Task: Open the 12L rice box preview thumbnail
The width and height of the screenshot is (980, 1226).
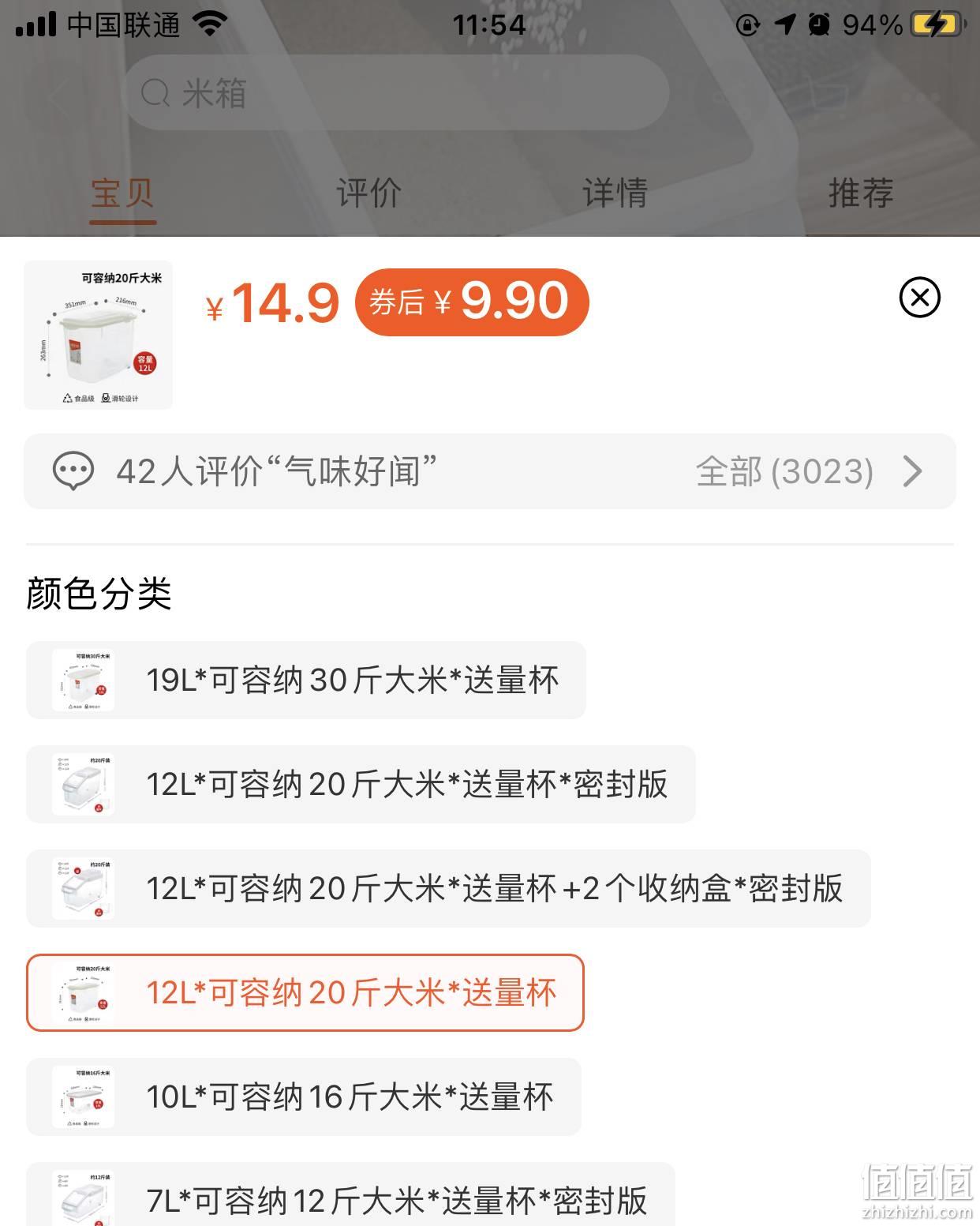Action: tap(99, 335)
